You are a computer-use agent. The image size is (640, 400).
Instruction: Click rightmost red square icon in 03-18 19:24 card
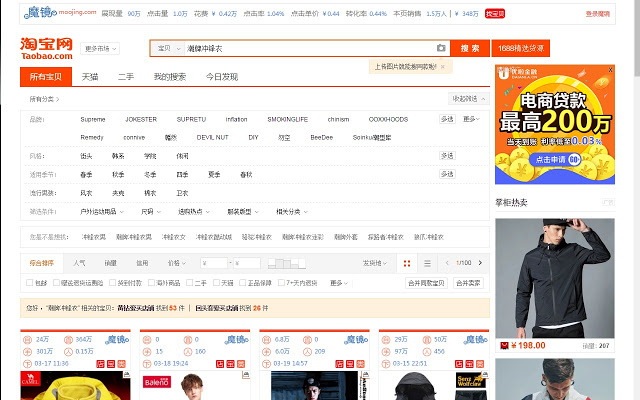point(241,364)
